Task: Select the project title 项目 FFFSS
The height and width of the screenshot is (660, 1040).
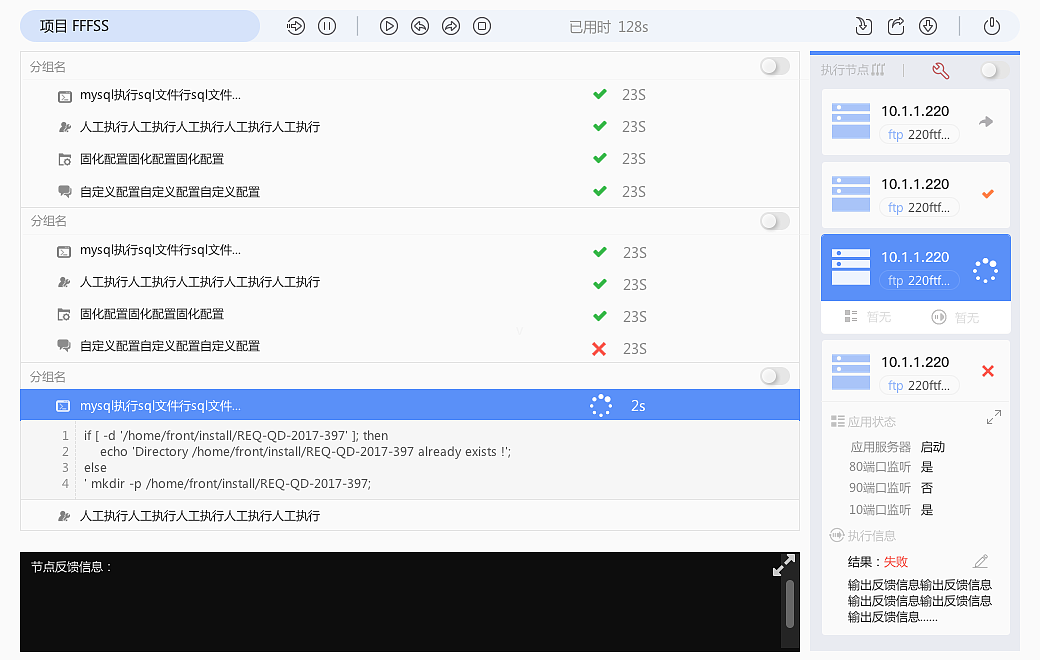Action: point(74,26)
